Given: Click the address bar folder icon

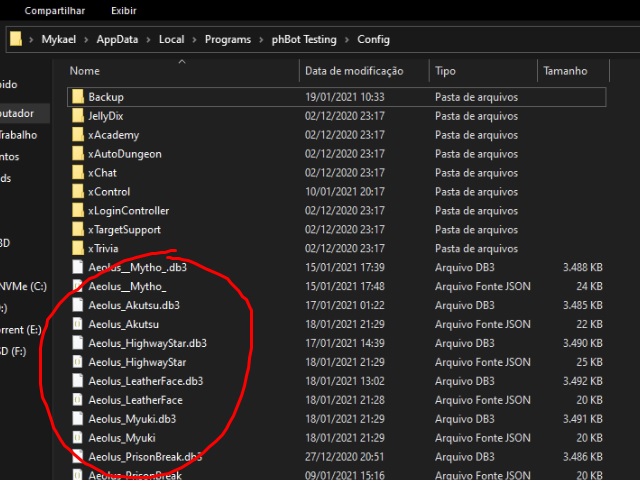Looking at the screenshot, I should click(16, 40).
